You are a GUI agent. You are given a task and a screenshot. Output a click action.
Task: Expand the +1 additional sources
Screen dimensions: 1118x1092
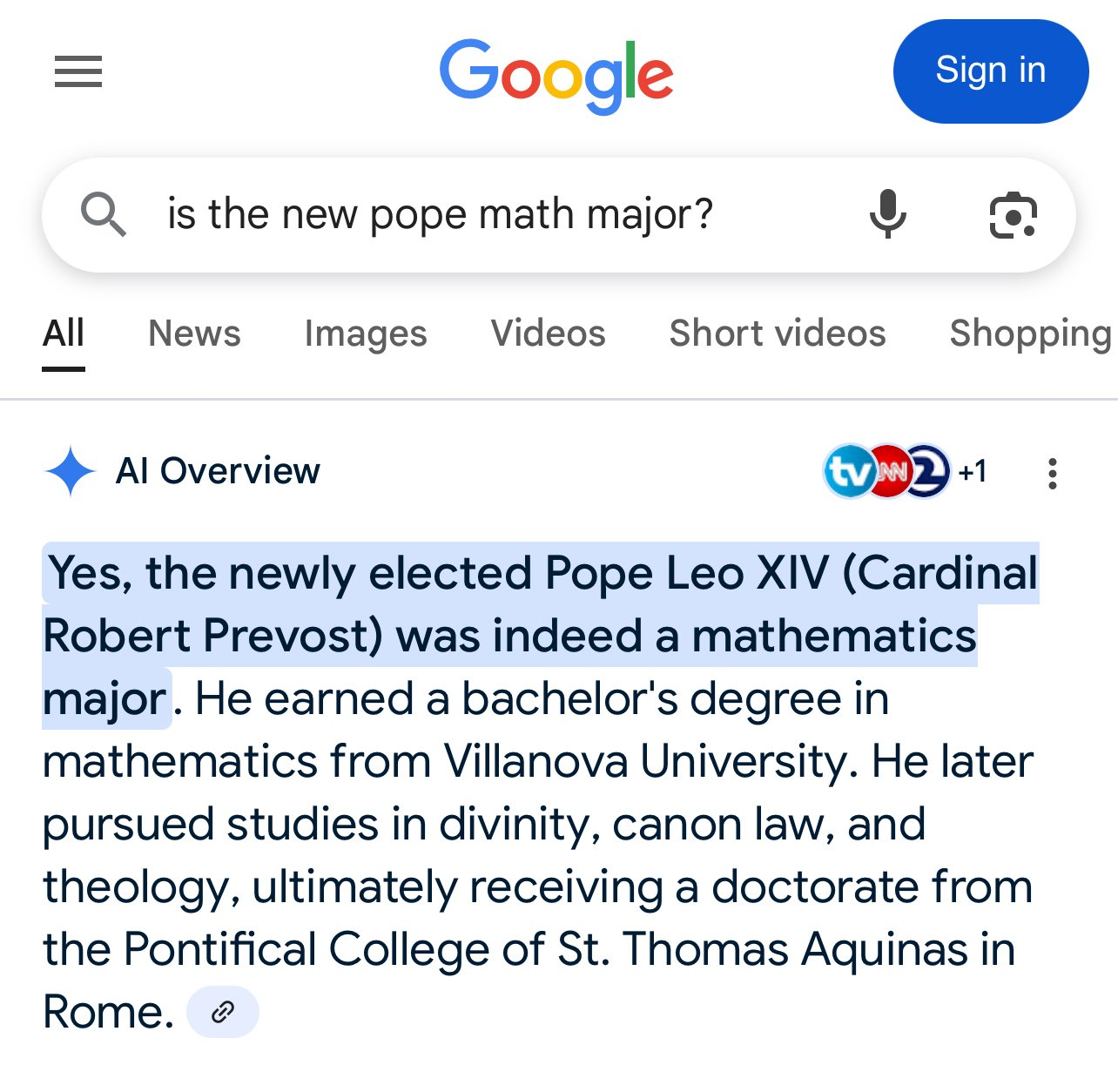[973, 471]
